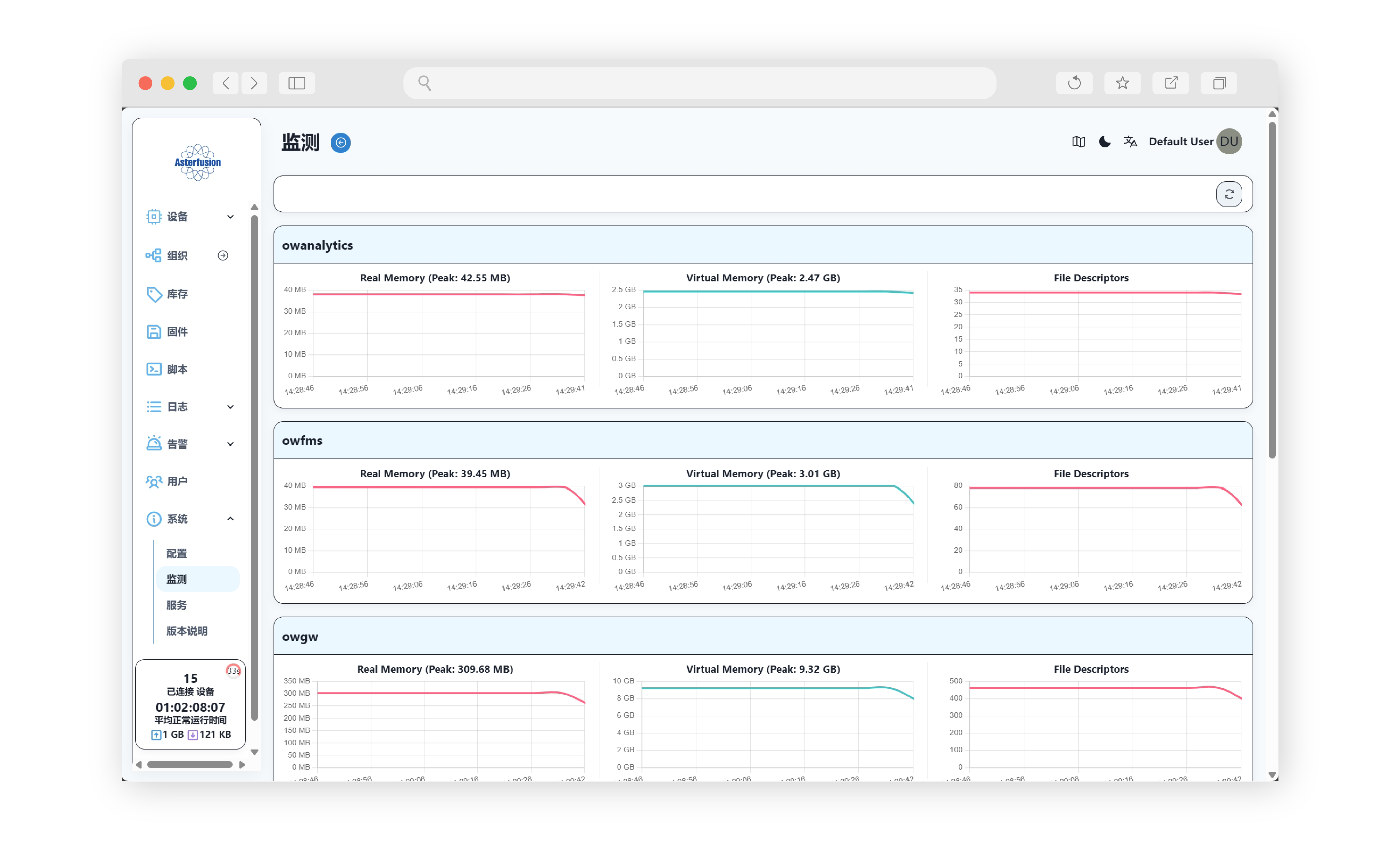Image resolution: width=1400 pixels, height=860 pixels.
Task: Click owanalytics Real Memory chart title
Action: (435, 278)
